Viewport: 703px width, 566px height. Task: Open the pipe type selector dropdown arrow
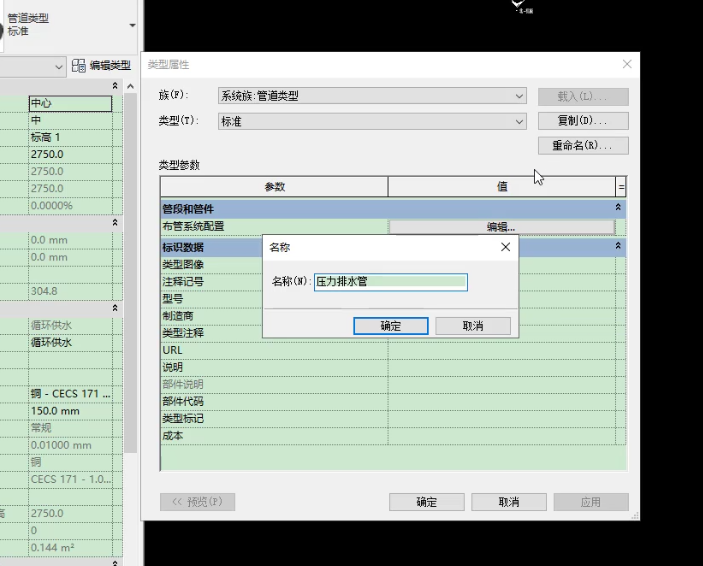point(132,25)
